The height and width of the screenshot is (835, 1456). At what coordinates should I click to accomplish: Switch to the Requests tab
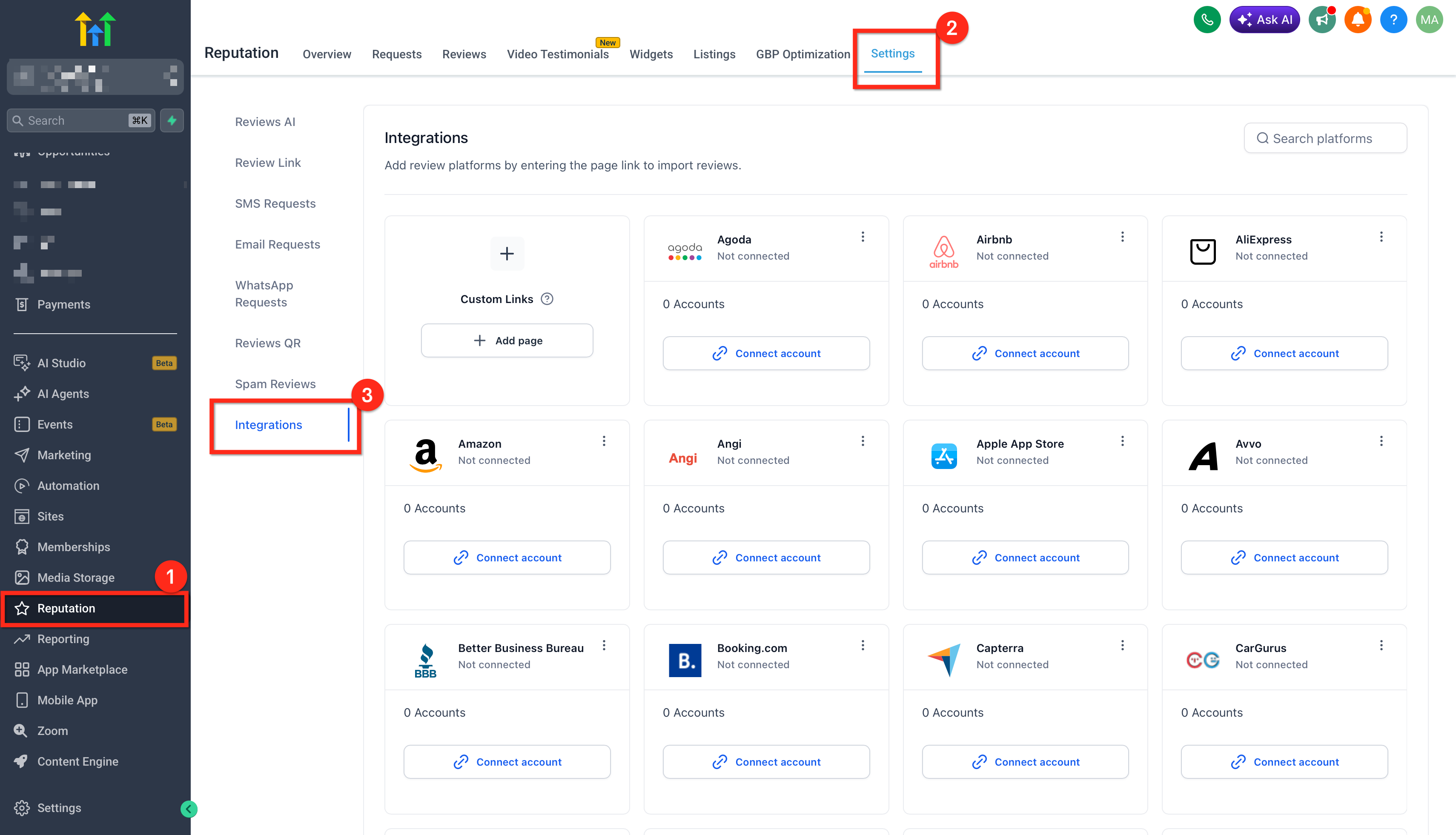coord(396,54)
